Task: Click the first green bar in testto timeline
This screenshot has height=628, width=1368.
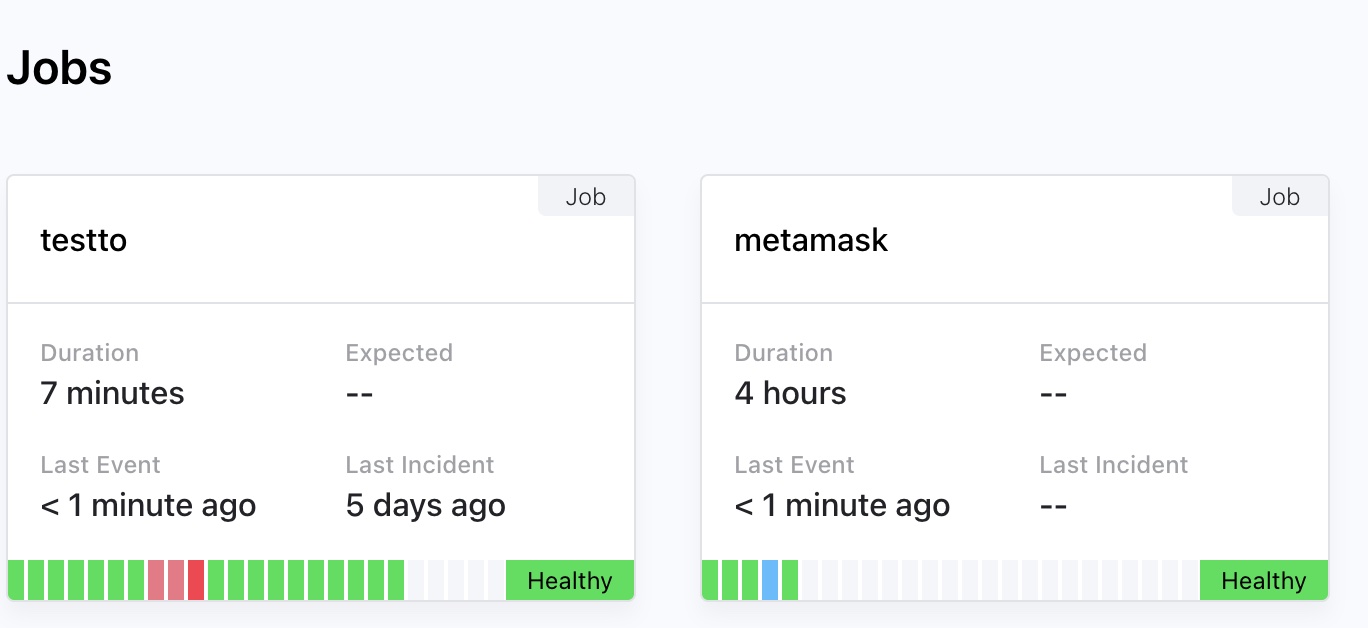Action: pyautogui.click(x=16, y=580)
